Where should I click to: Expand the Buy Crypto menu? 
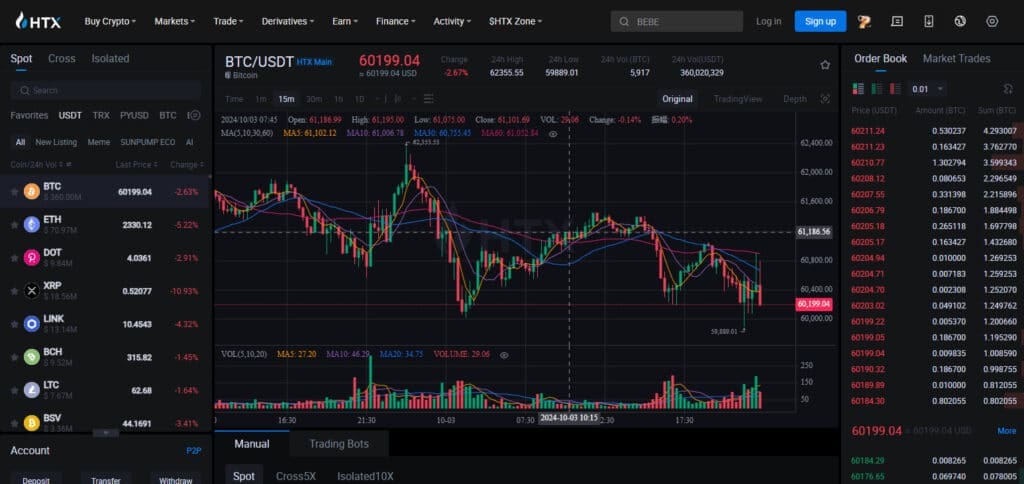(110, 21)
